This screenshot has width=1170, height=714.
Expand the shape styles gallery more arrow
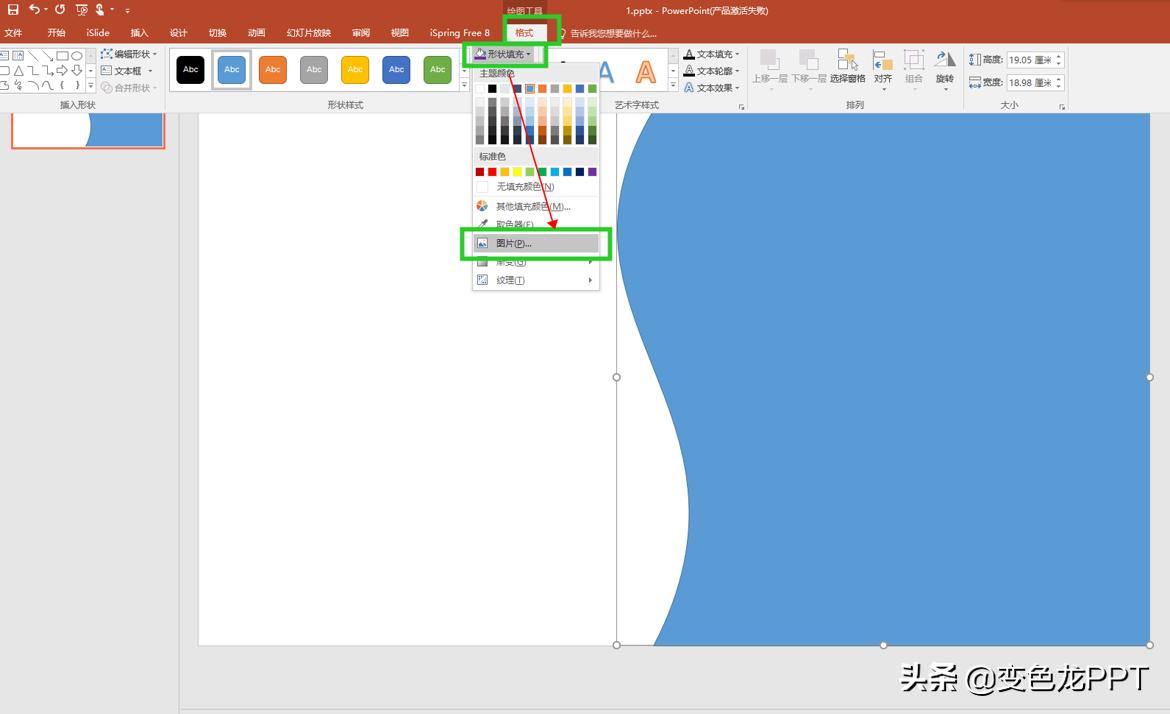(464, 86)
